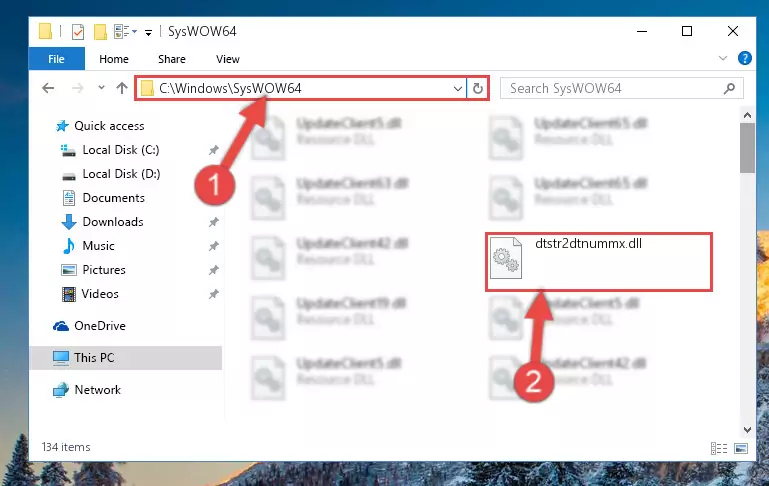This screenshot has height=486, width=769.
Task: Open the address bar history dropdown
Action: pyautogui.click(x=458, y=89)
